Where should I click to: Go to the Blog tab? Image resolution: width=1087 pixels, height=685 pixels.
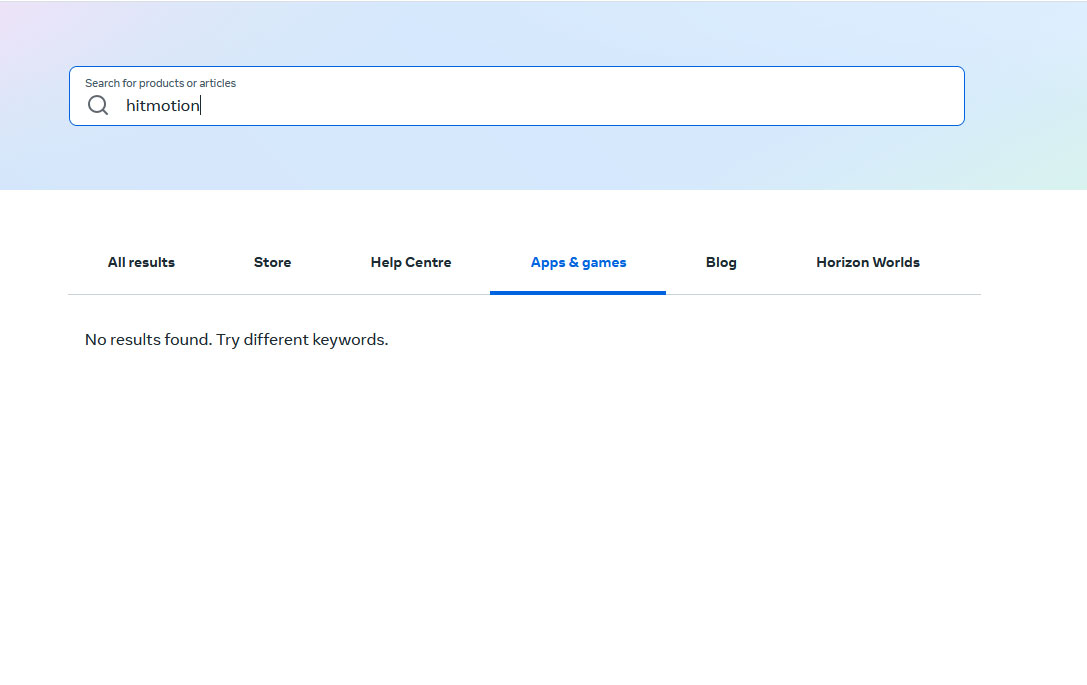click(721, 263)
